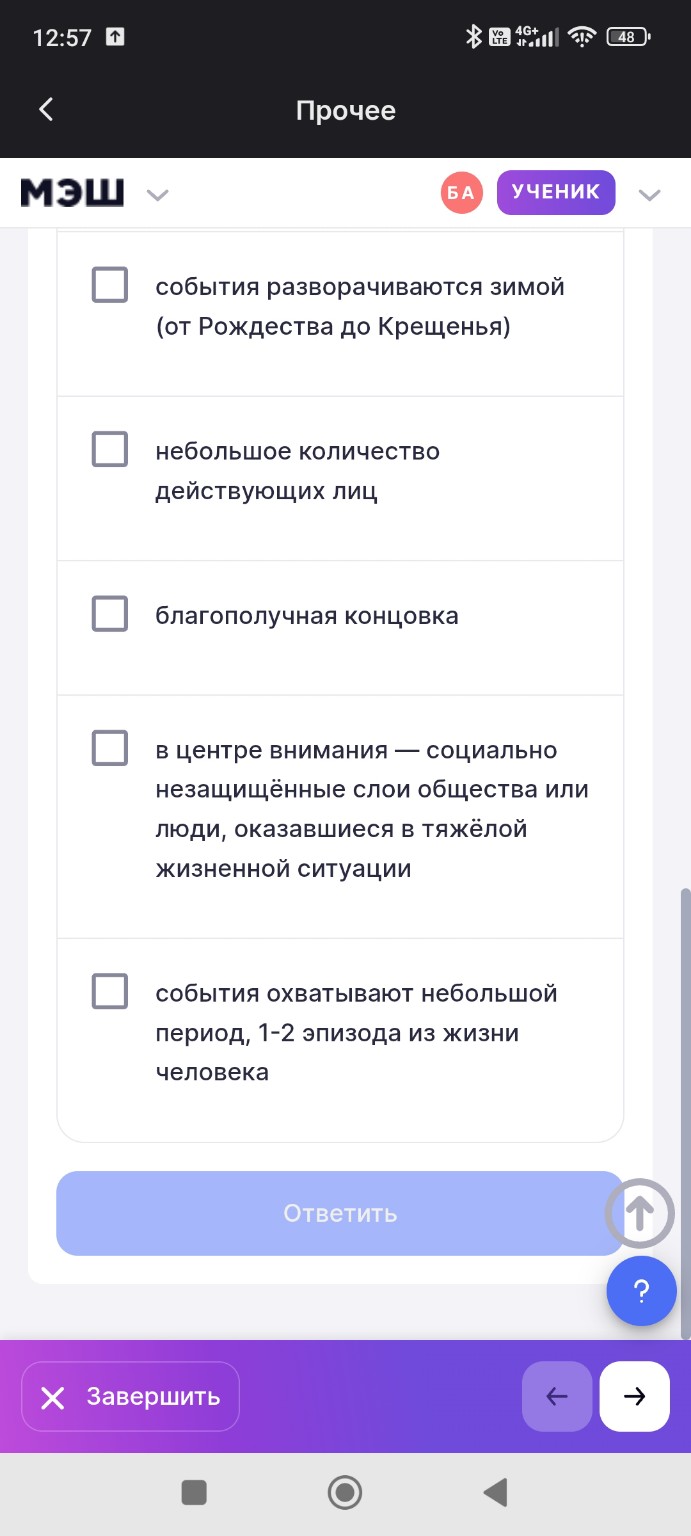The width and height of the screenshot is (691, 1536).
Task: Tap the forward navigation arrow
Action: [x=634, y=1396]
